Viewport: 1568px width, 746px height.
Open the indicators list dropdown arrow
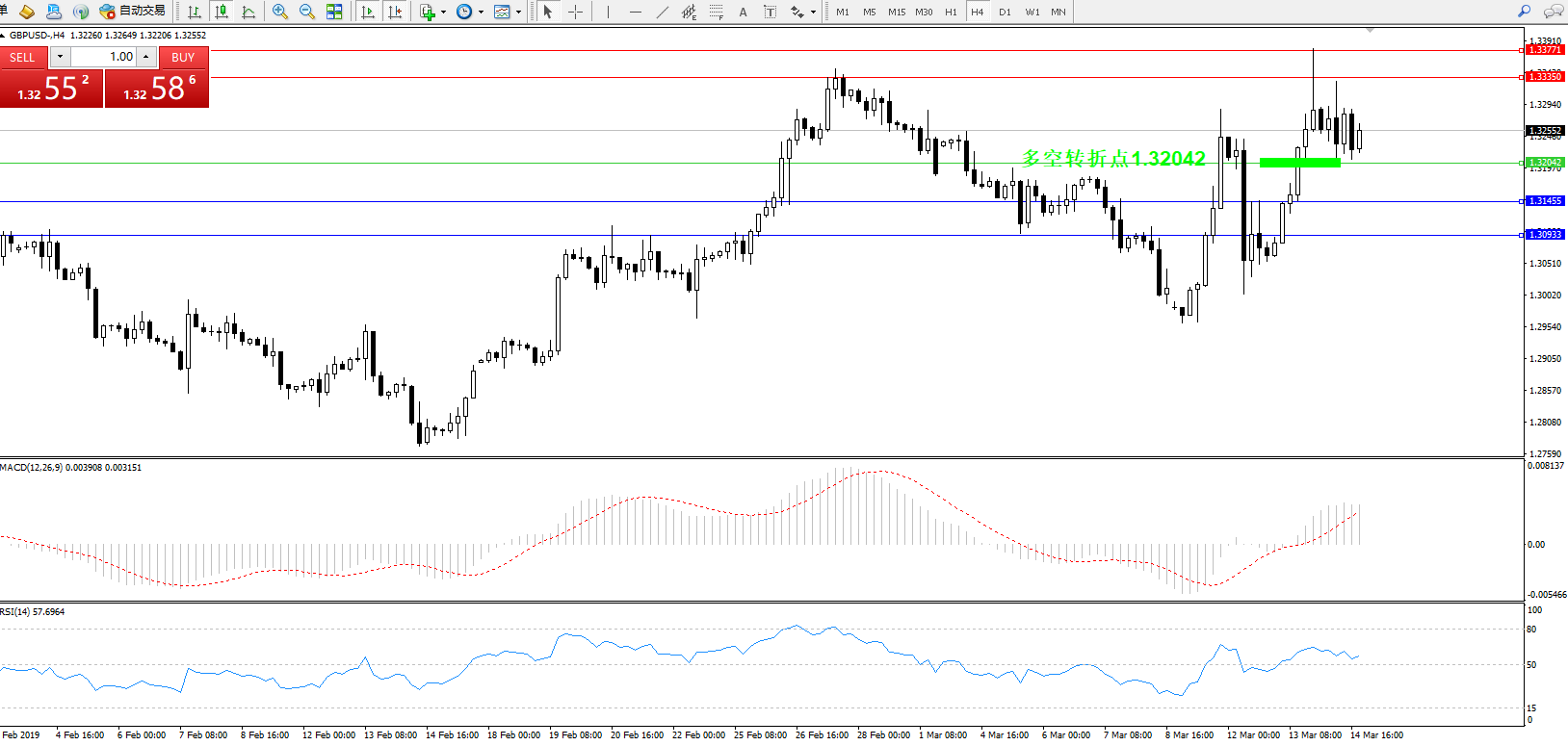click(443, 13)
